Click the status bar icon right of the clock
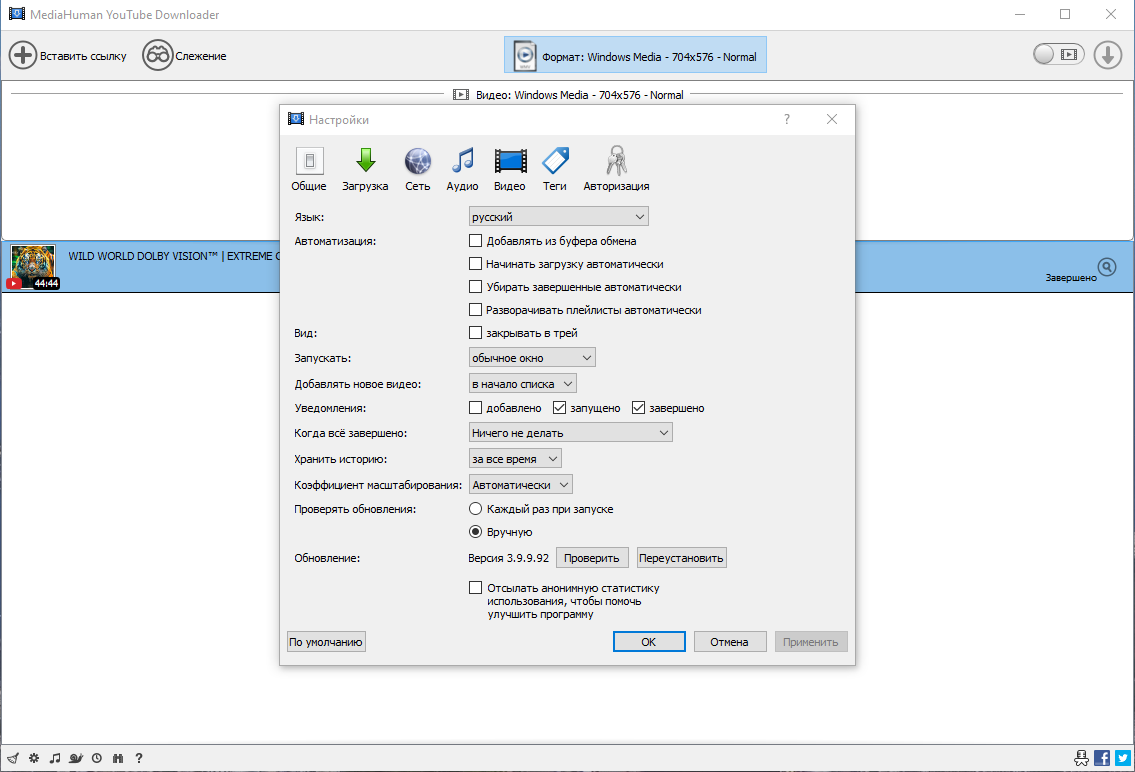Viewport: 1135px width, 772px height. (x=118, y=758)
